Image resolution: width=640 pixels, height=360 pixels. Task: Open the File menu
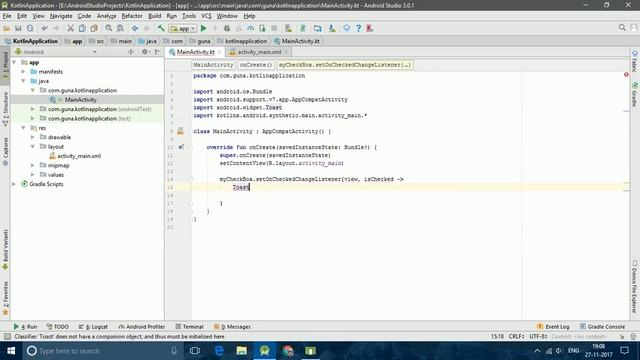pyautogui.click(x=7, y=16)
